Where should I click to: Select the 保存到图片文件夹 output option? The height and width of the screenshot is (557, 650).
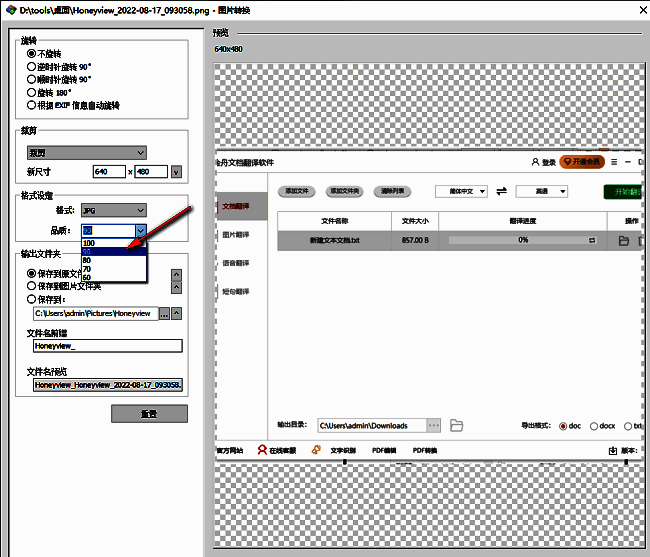(x=32, y=285)
